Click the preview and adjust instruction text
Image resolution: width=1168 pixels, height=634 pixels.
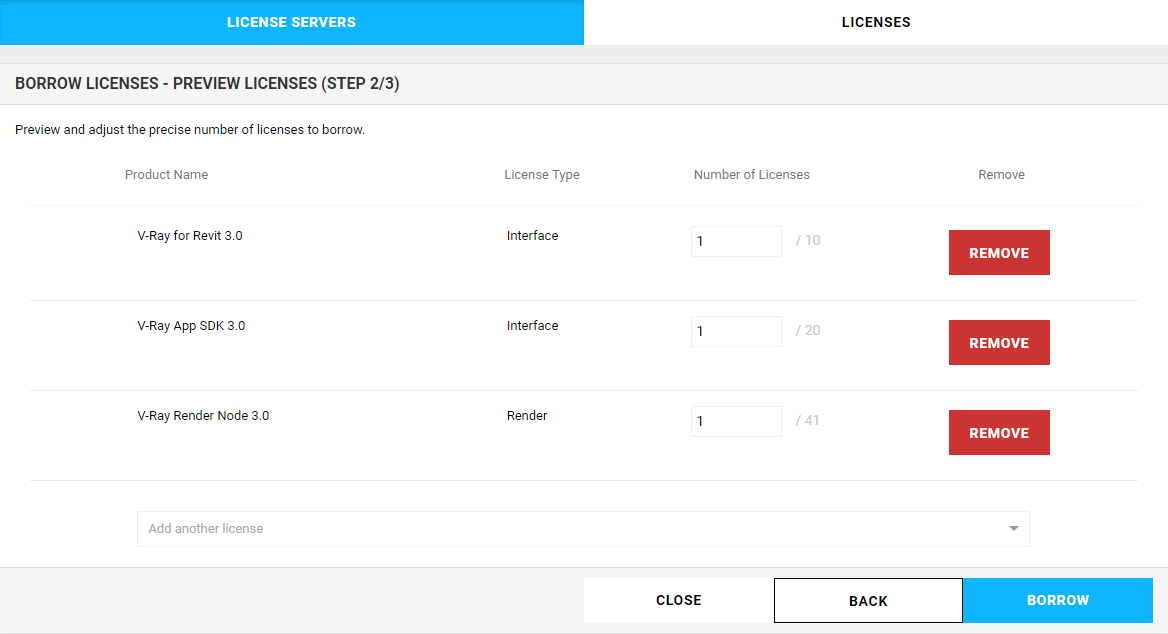pyautogui.click(x=190, y=130)
